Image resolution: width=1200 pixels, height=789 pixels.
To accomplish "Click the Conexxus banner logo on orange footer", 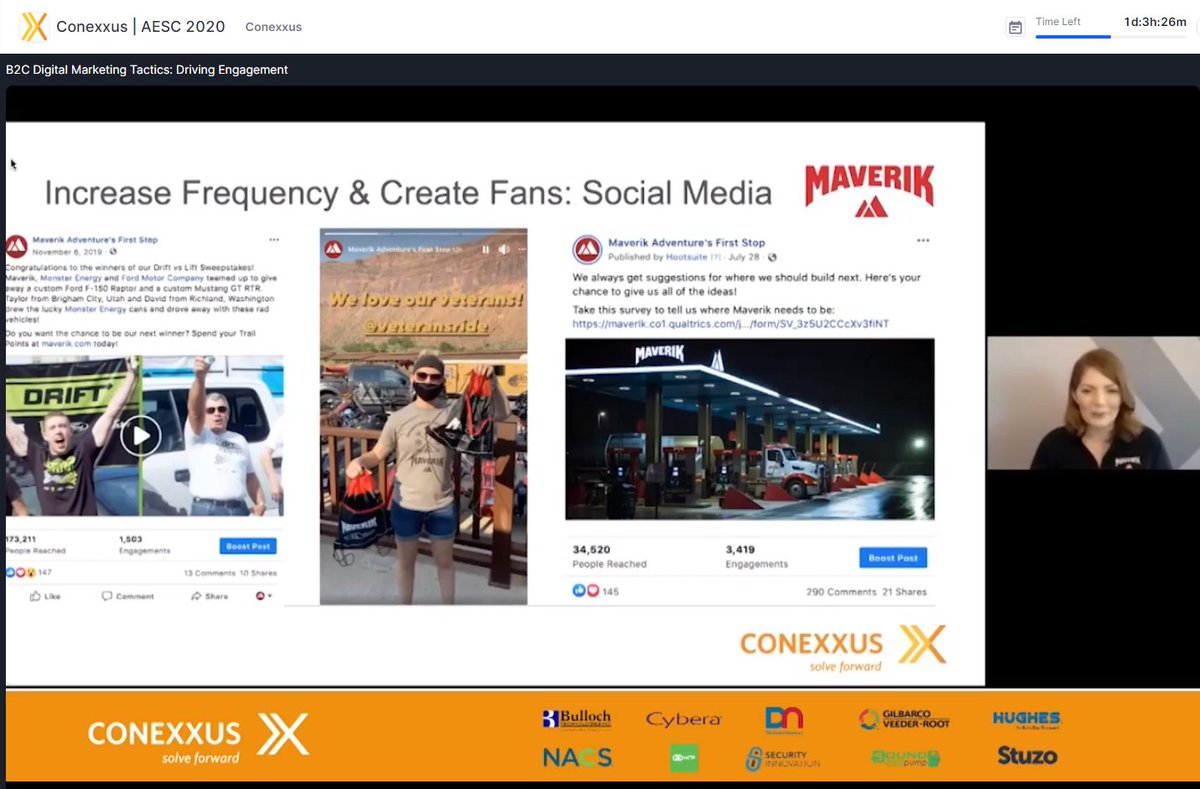I will tap(198, 738).
